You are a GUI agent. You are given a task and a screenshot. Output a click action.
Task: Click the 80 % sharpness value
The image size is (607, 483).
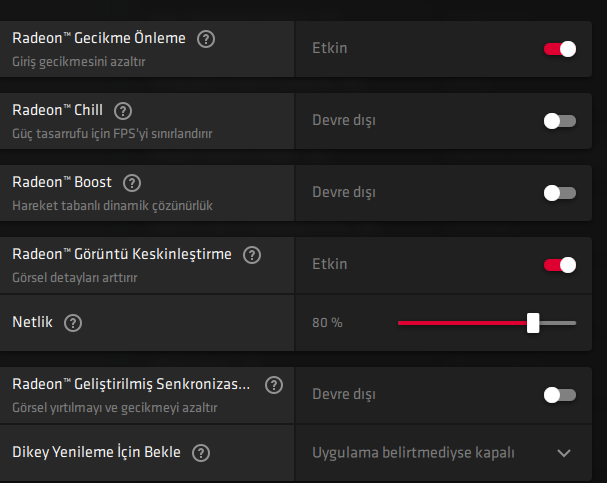click(x=327, y=323)
